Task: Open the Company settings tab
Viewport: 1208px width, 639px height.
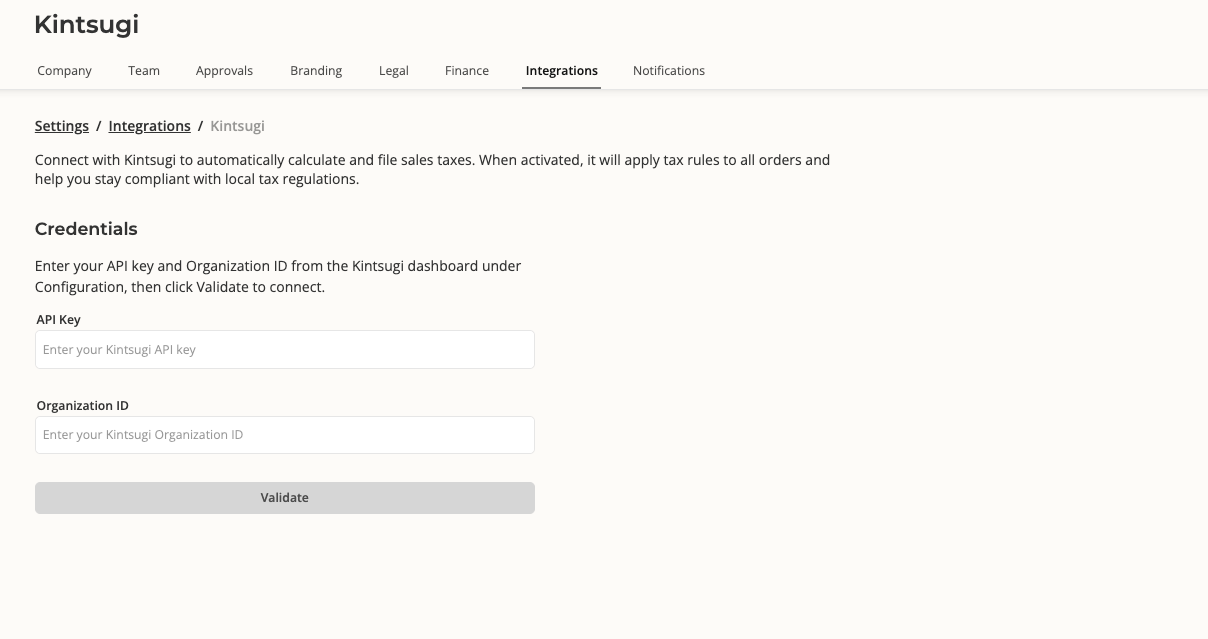Action: click(x=64, y=71)
